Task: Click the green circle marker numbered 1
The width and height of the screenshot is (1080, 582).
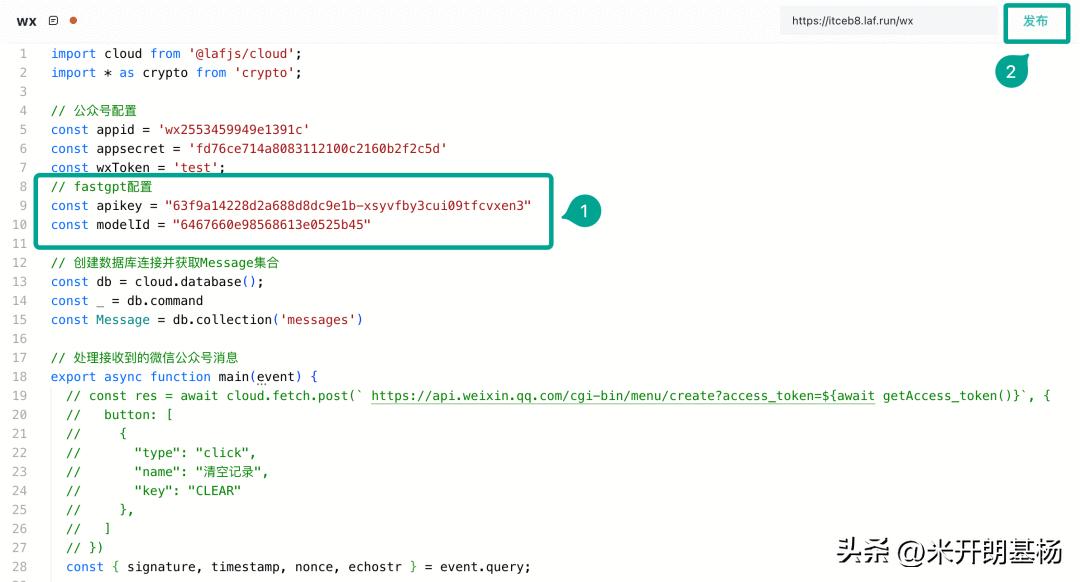Action: click(584, 210)
